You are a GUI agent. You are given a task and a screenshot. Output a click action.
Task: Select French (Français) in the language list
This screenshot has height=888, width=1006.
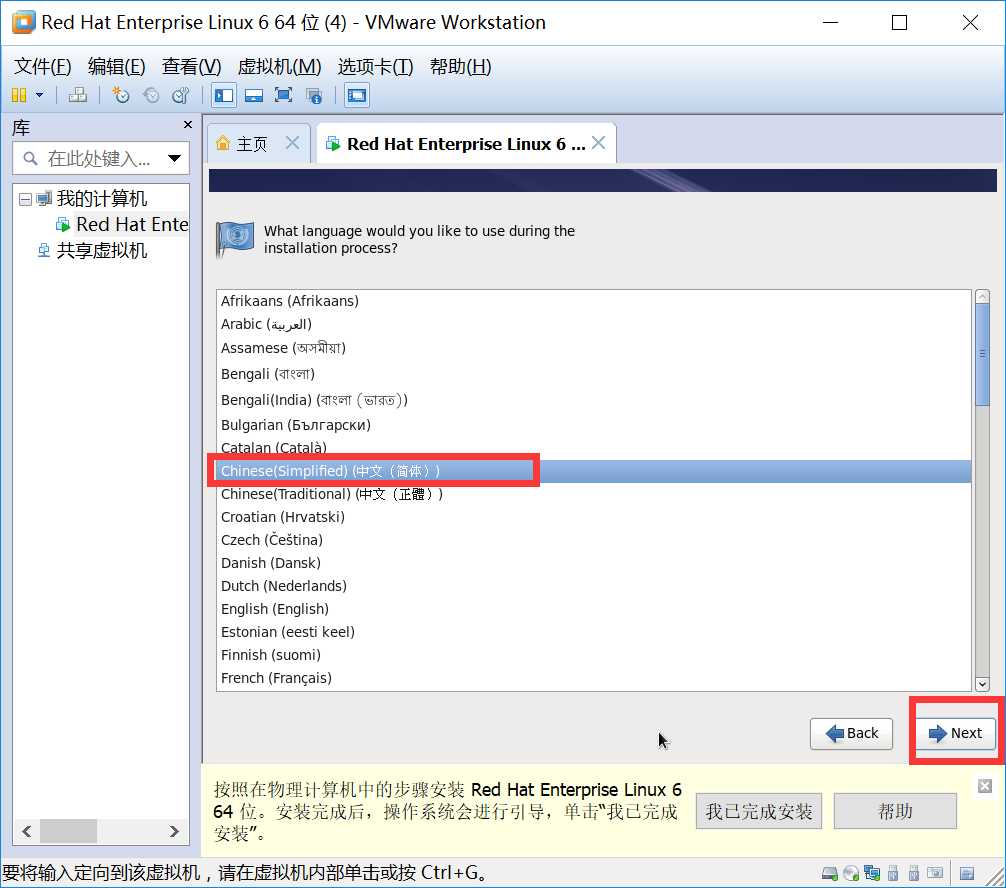point(593,678)
